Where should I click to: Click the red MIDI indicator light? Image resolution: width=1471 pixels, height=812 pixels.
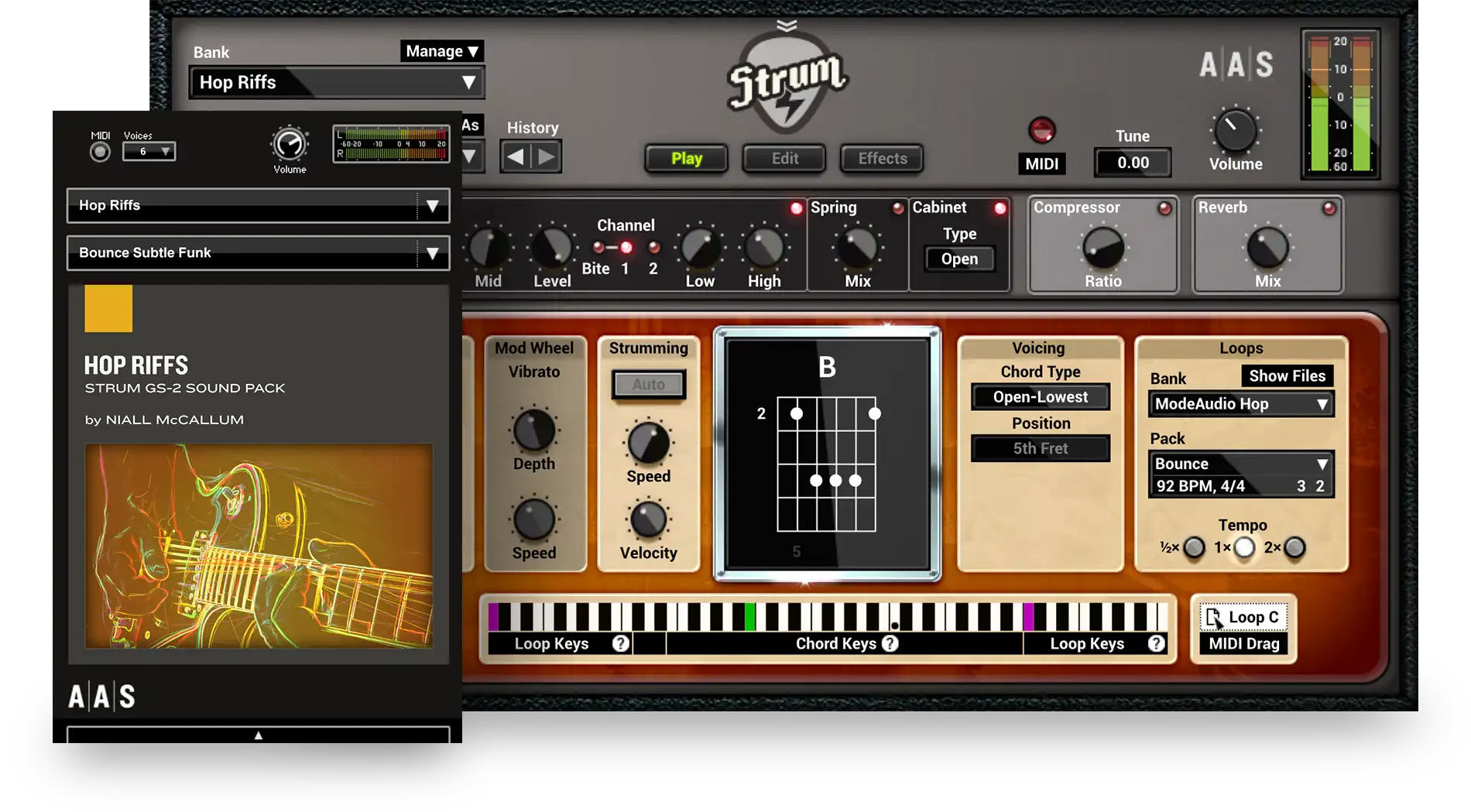click(1041, 130)
